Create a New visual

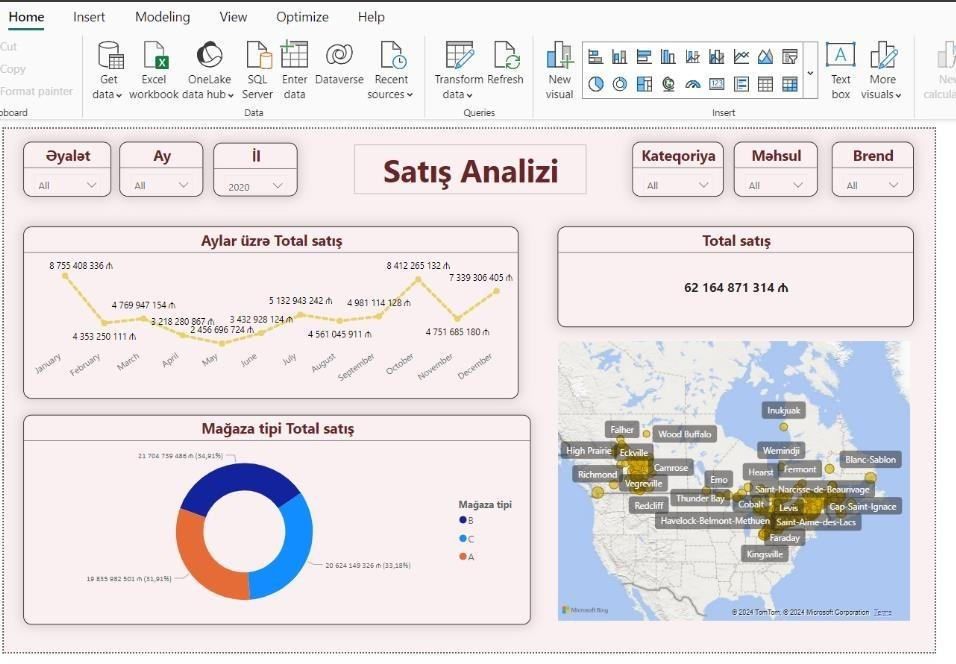pyautogui.click(x=559, y=70)
